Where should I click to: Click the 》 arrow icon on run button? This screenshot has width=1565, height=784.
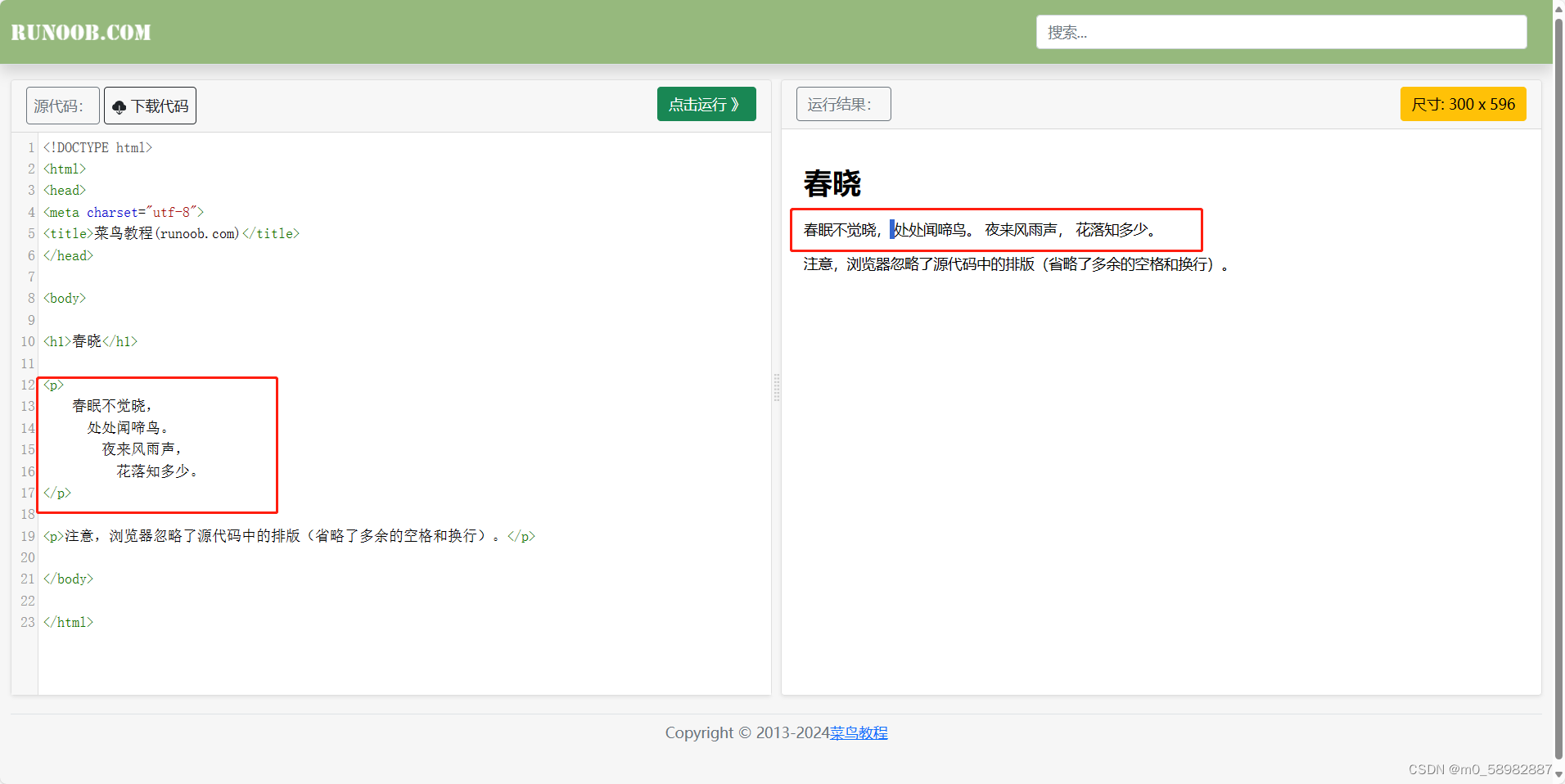pos(735,104)
